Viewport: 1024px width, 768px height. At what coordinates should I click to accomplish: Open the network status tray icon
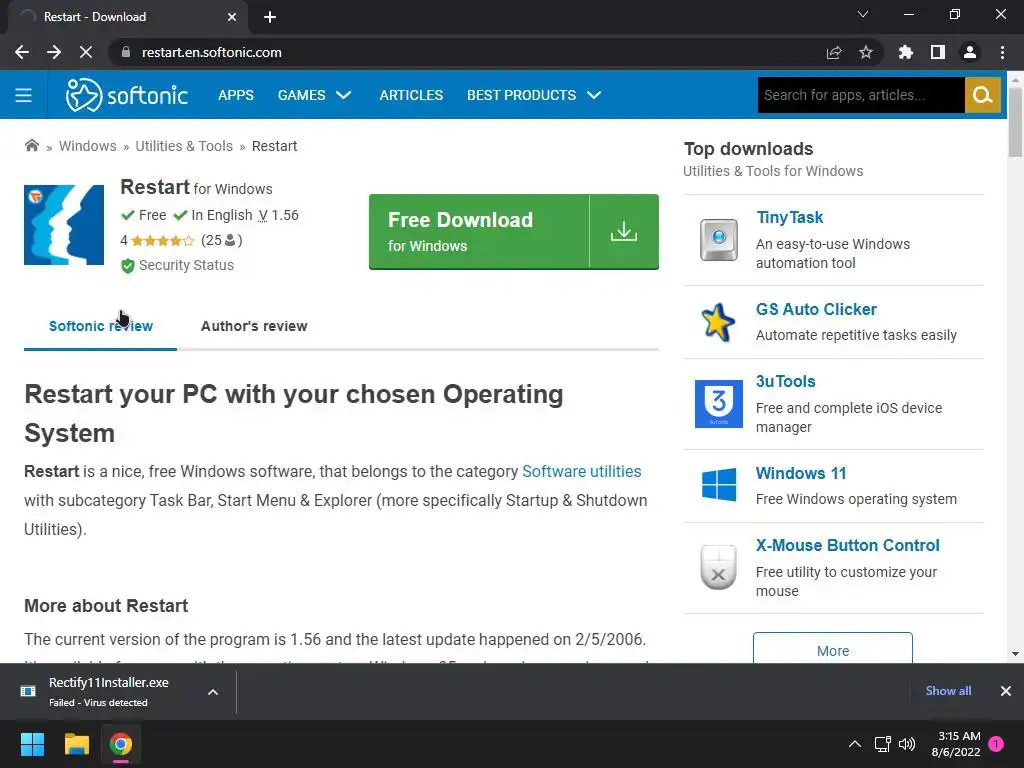pos(882,744)
